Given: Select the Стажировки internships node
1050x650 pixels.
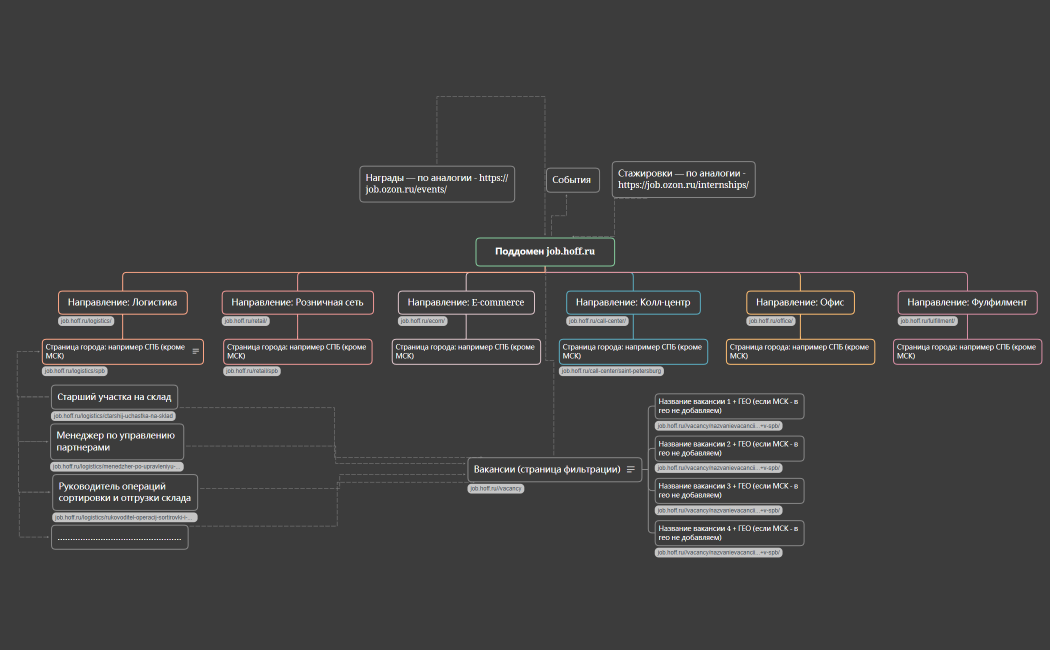Looking at the screenshot, I should tap(683, 180).
